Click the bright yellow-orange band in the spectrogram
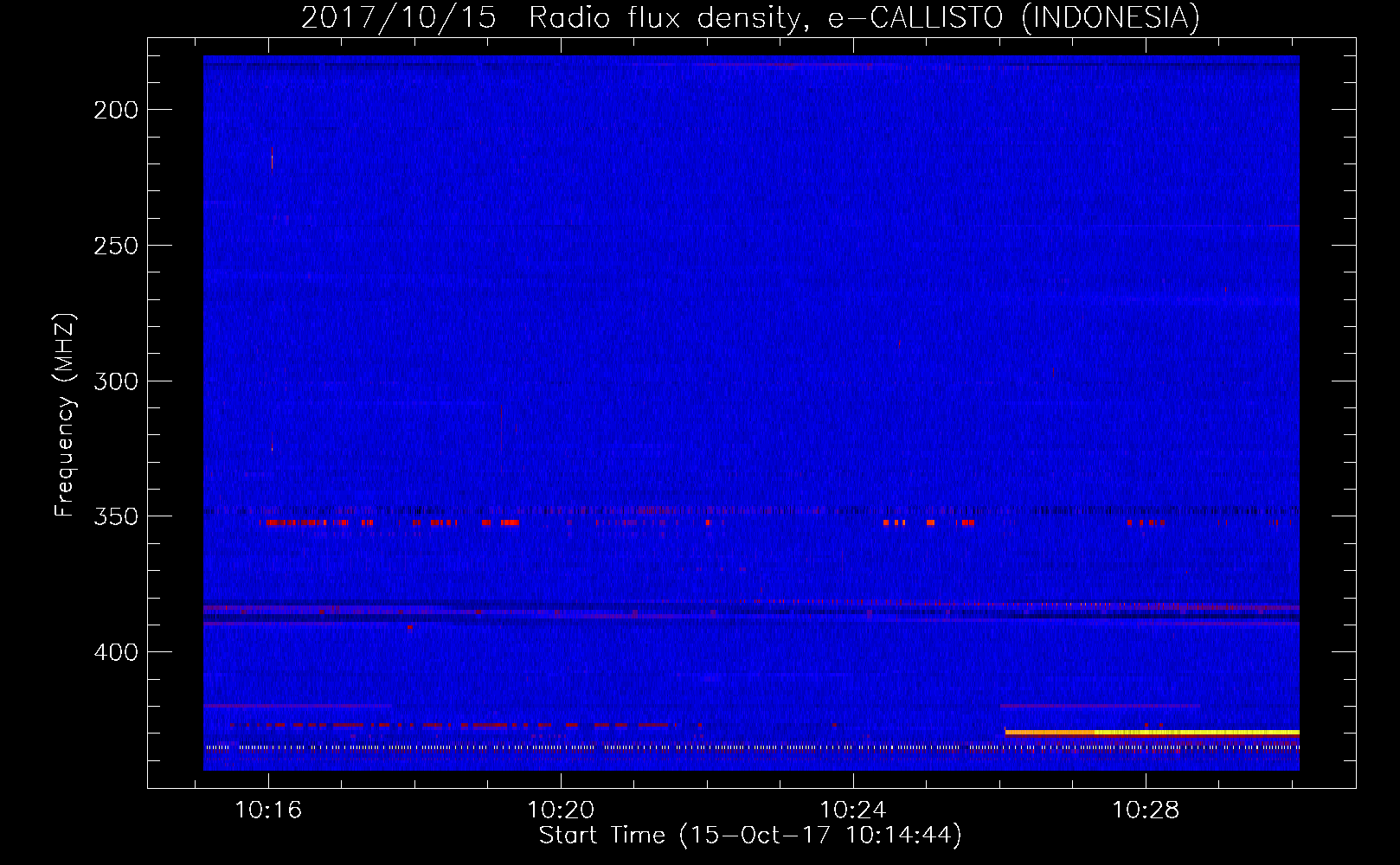 pyautogui.click(x=1152, y=733)
